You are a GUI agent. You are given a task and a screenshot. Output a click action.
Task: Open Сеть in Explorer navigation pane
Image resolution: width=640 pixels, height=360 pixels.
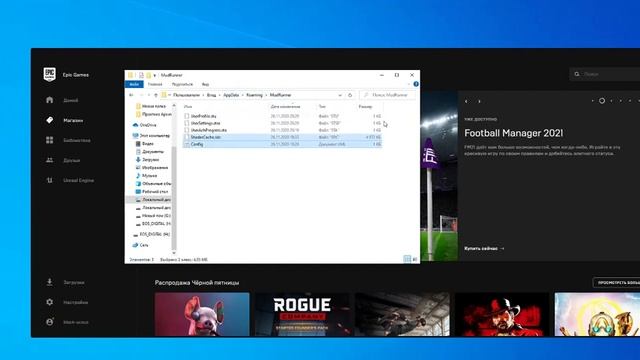(x=140, y=245)
